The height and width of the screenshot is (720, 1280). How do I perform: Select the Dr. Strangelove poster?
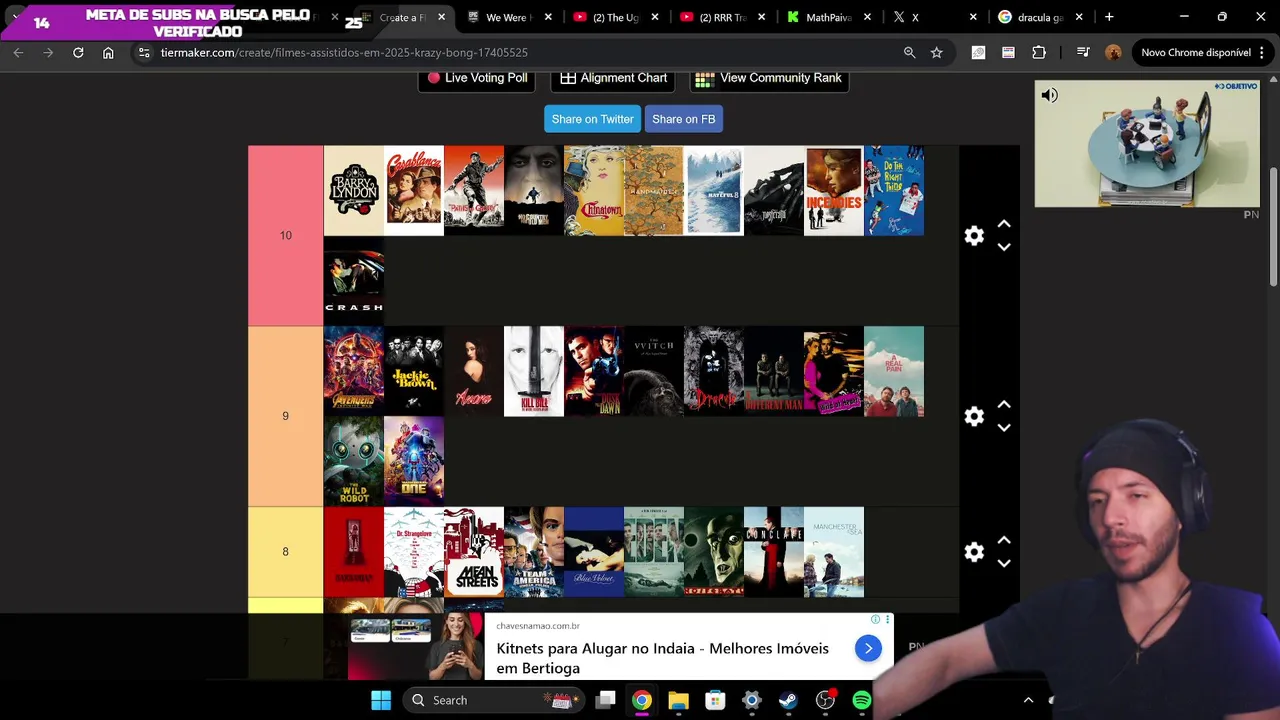(x=414, y=552)
